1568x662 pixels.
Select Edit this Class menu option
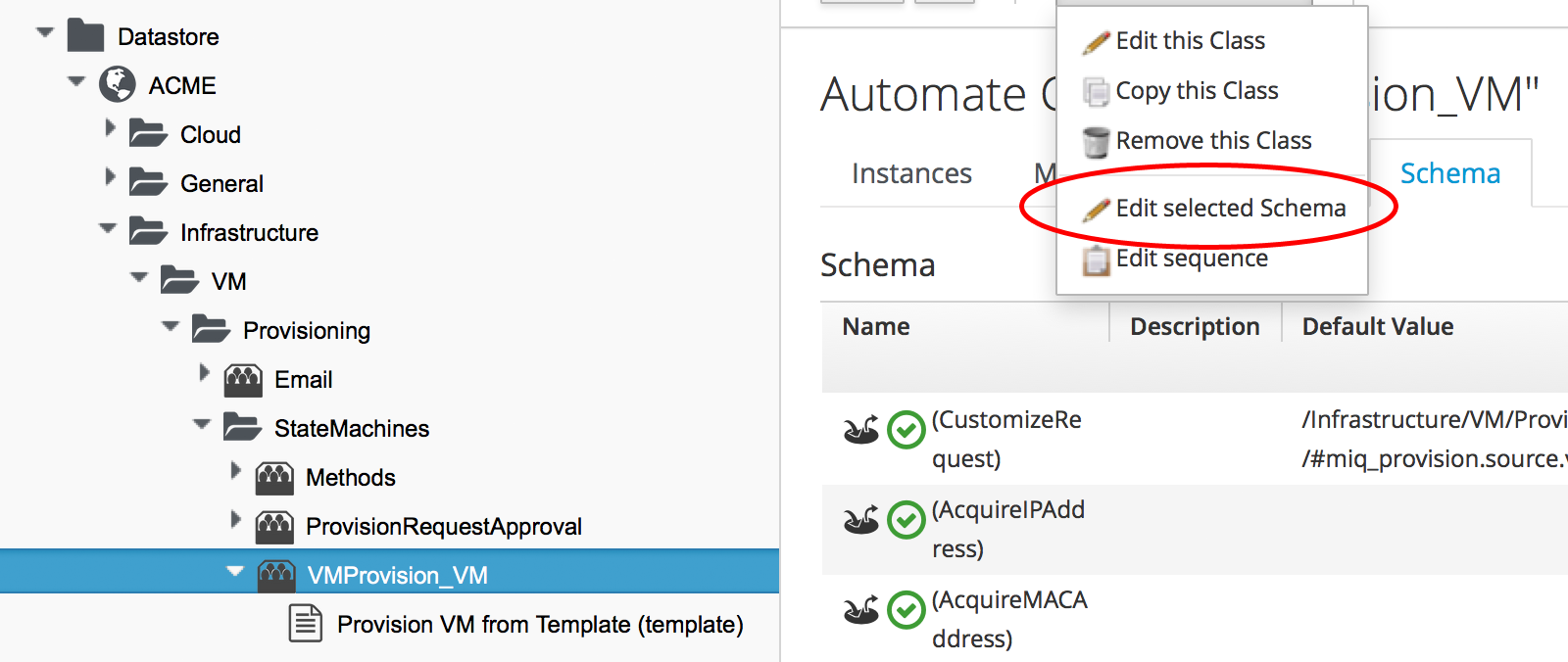1190,40
